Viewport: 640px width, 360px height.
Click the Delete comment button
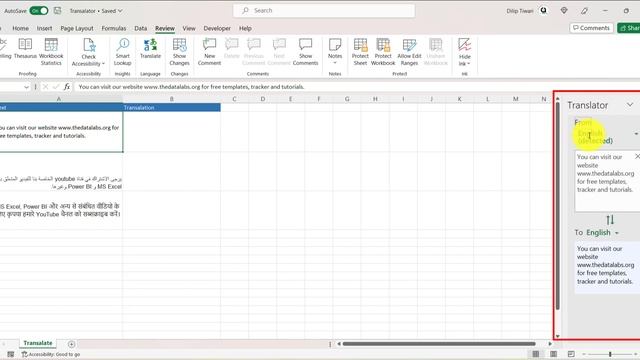point(231,49)
